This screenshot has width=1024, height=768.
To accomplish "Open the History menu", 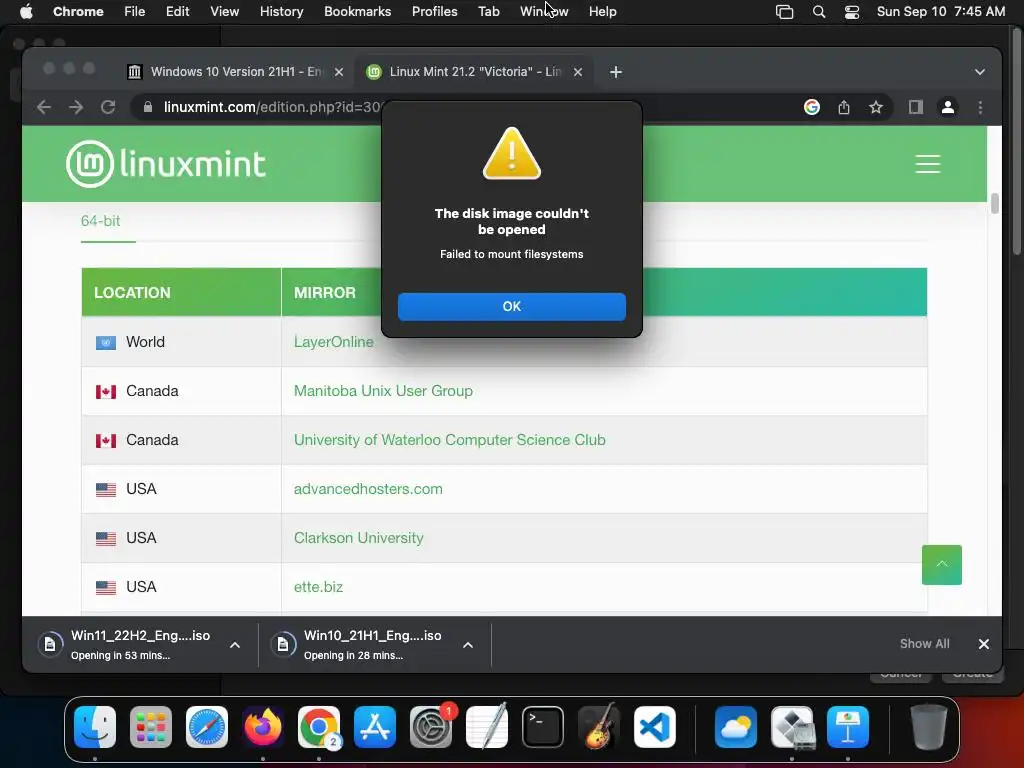I will 281,11.
